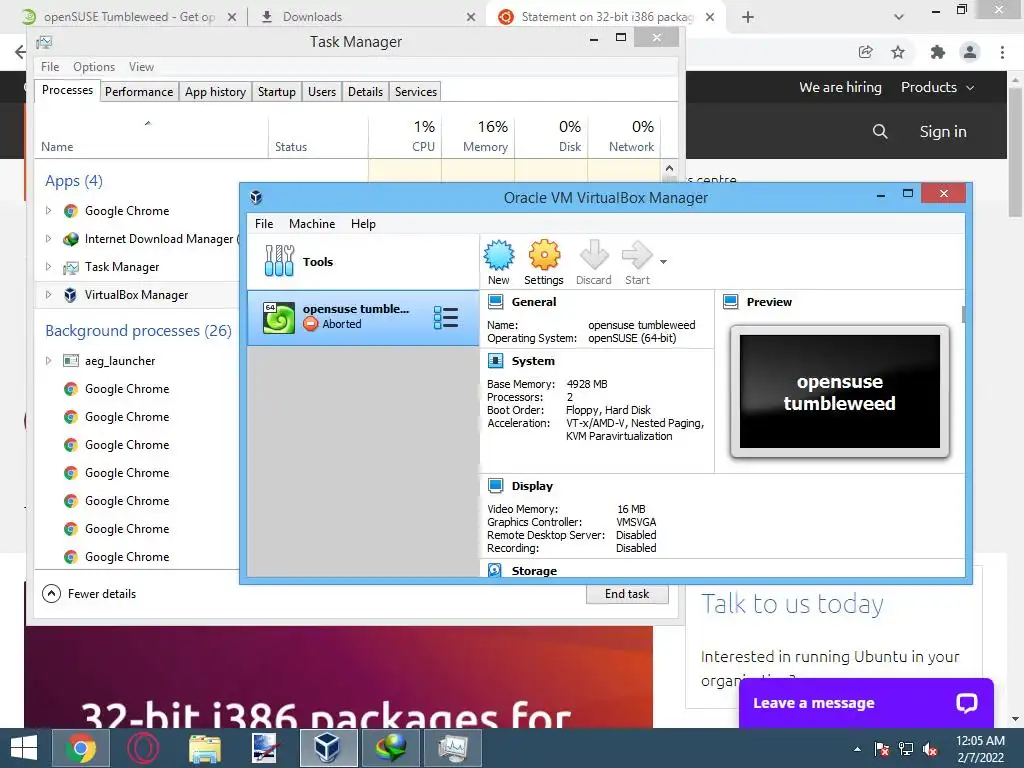Screen dimensions: 1024x768
Task: Open machine menu list icon beside opensuse tumbleweed
Action: point(445,317)
